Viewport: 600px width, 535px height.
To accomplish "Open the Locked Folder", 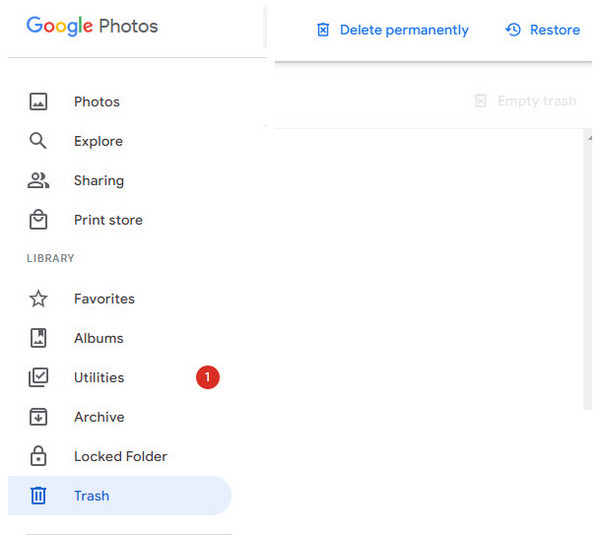I will click(x=120, y=457).
